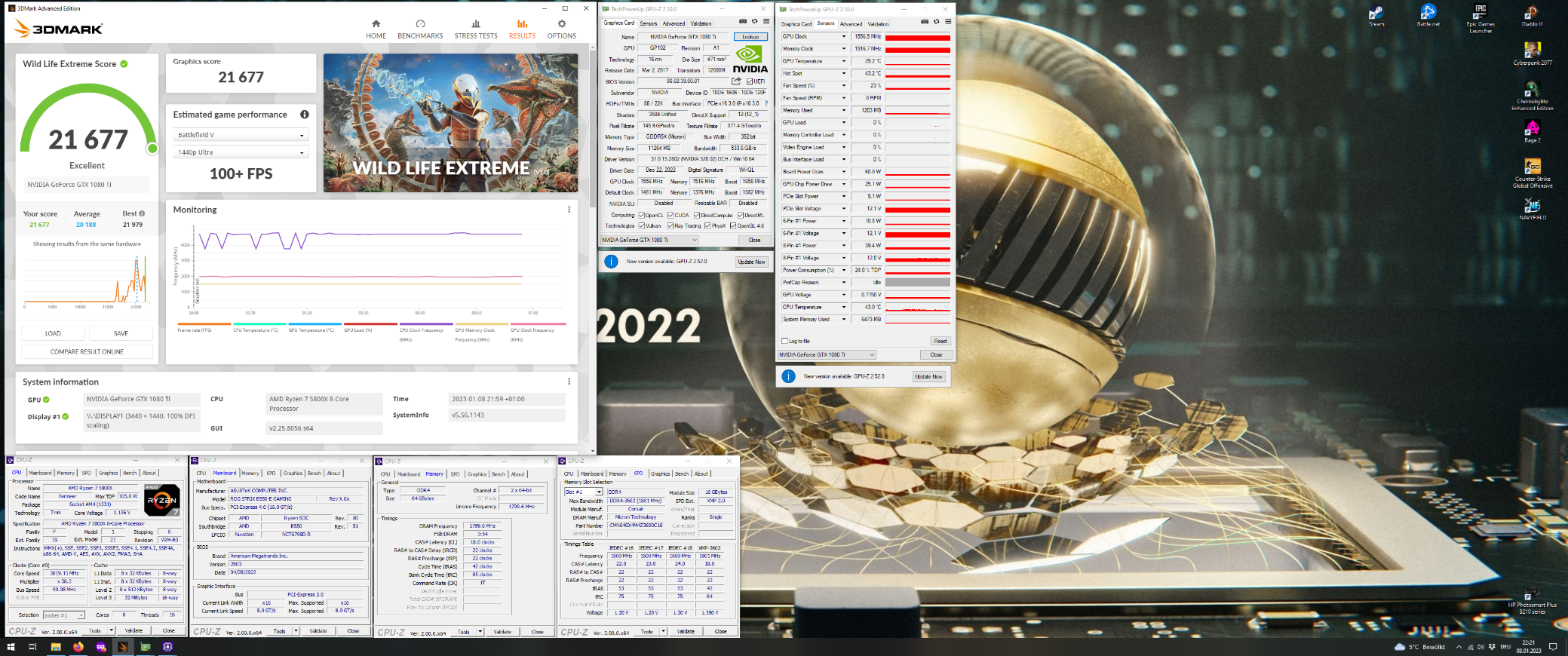This screenshot has width=1568, height=656.
Task: Click Lookup button in GPU-Z
Action: pyautogui.click(x=750, y=36)
